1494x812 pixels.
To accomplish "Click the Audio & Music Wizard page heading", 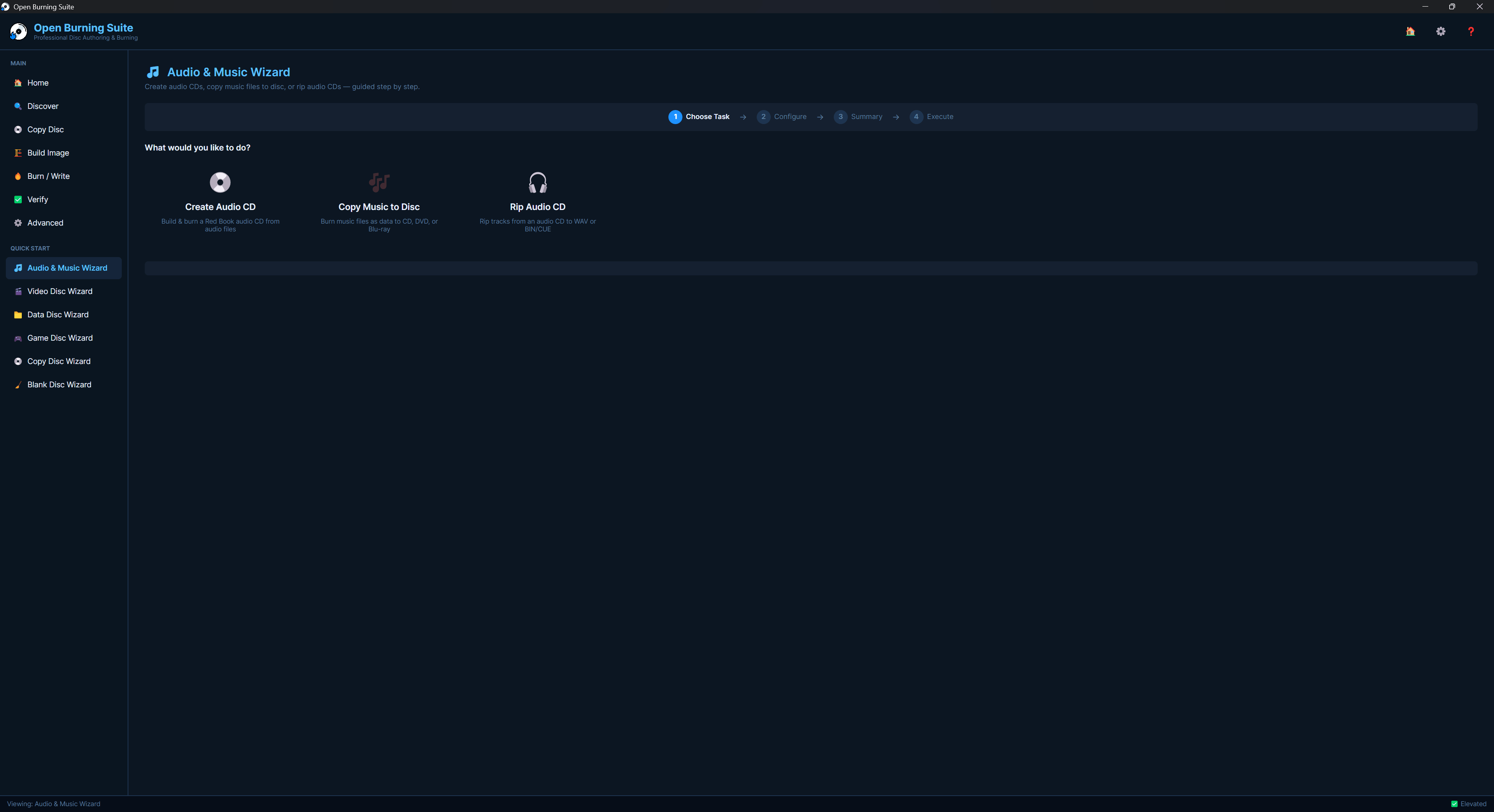I will pos(228,72).
